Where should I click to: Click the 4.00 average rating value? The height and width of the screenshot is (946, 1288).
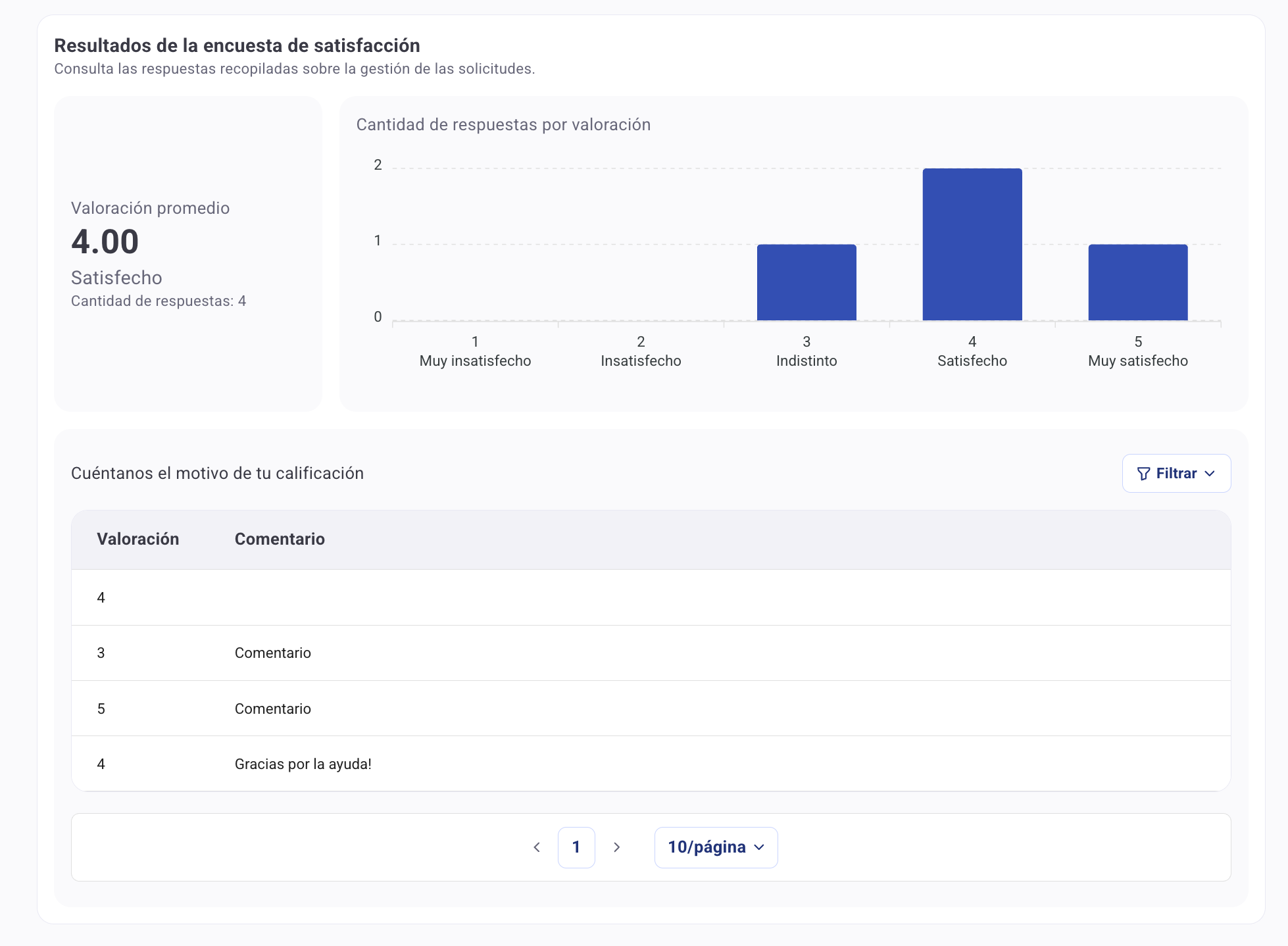105,241
